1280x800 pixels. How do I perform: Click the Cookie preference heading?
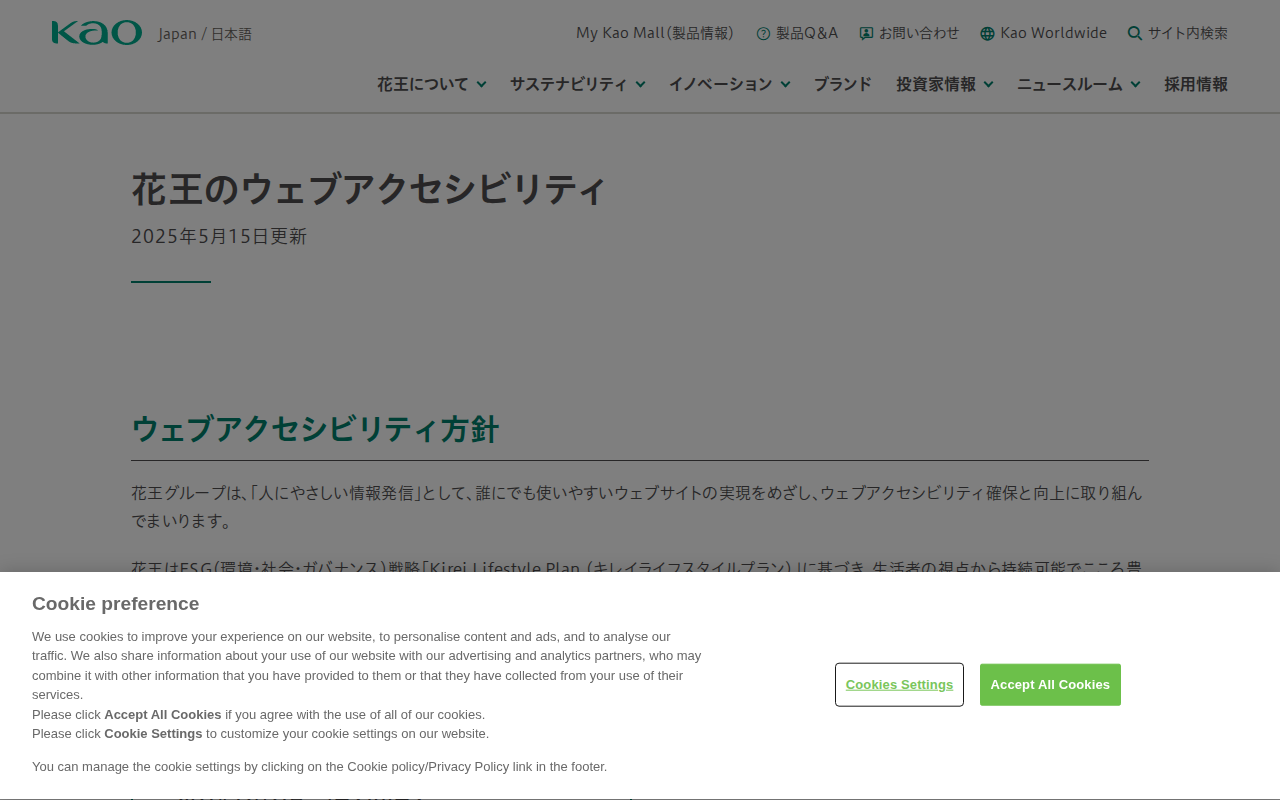point(115,603)
